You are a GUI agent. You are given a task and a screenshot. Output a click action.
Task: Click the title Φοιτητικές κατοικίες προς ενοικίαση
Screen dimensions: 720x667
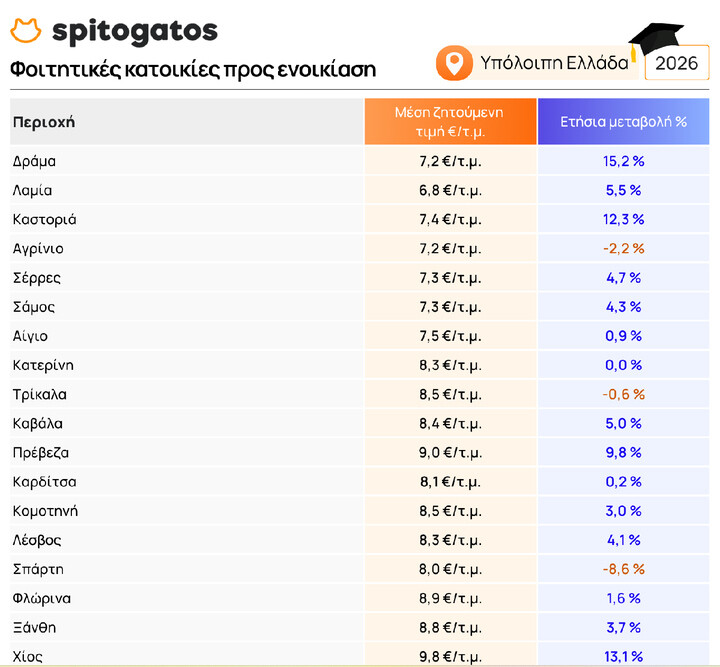[x=193, y=69]
